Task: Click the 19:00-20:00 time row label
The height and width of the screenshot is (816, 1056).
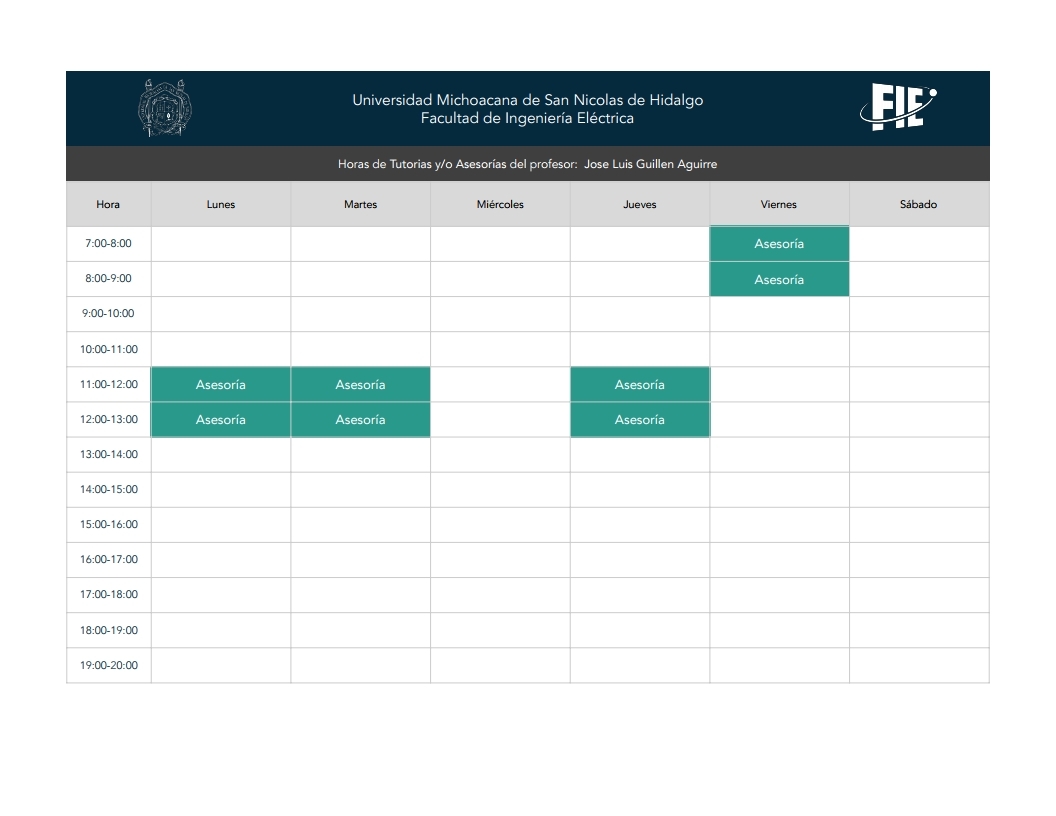Action: pos(109,665)
